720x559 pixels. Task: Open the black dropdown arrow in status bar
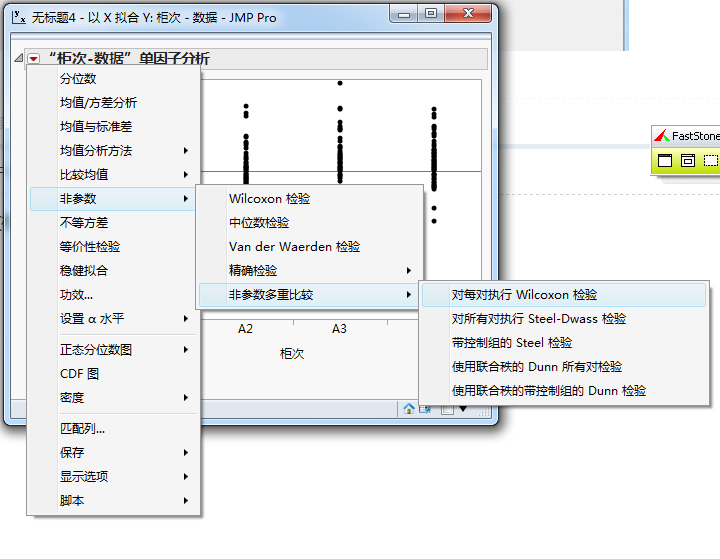[463, 408]
